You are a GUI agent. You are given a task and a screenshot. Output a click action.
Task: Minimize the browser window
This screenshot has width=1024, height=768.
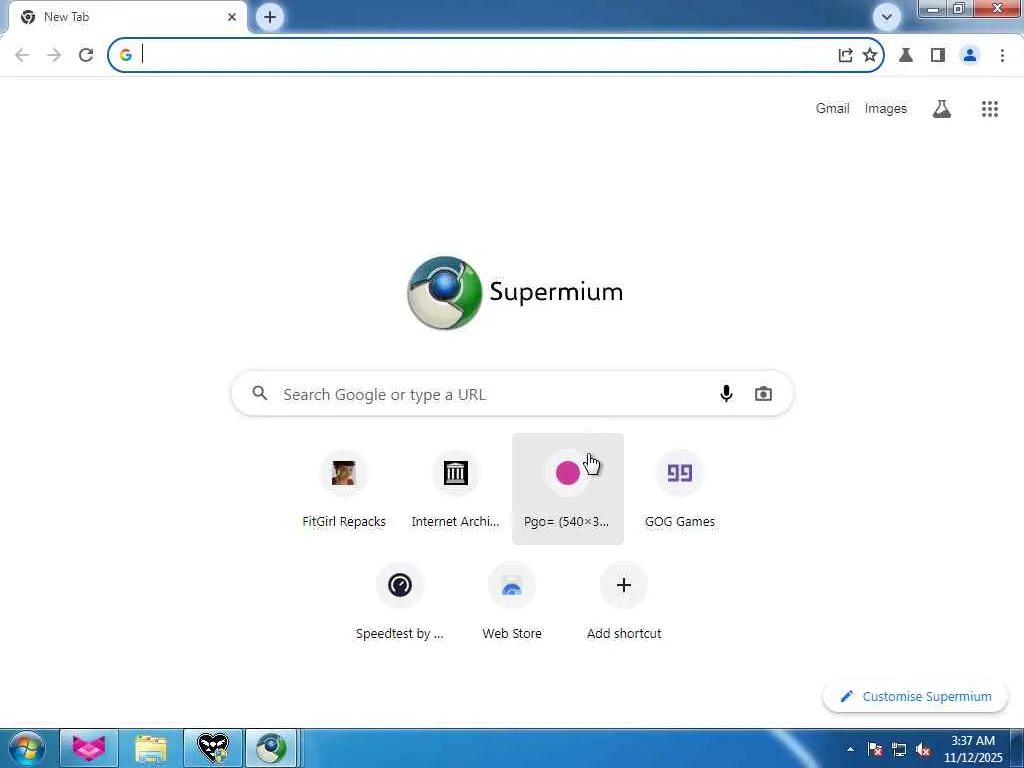(933, 9)
